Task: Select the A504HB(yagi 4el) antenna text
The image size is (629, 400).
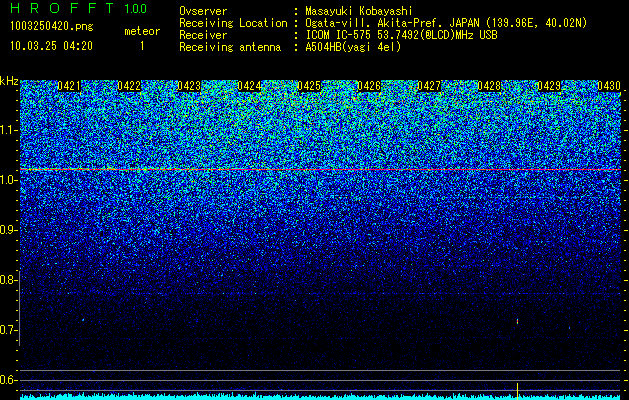Action: point(353,47)
